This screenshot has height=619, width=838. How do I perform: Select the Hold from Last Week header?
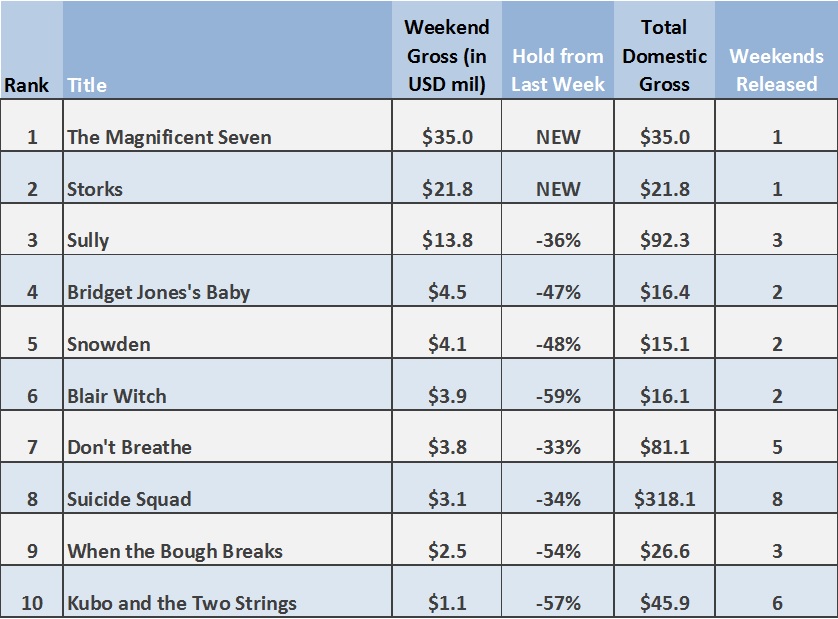(x=558, y=70)
